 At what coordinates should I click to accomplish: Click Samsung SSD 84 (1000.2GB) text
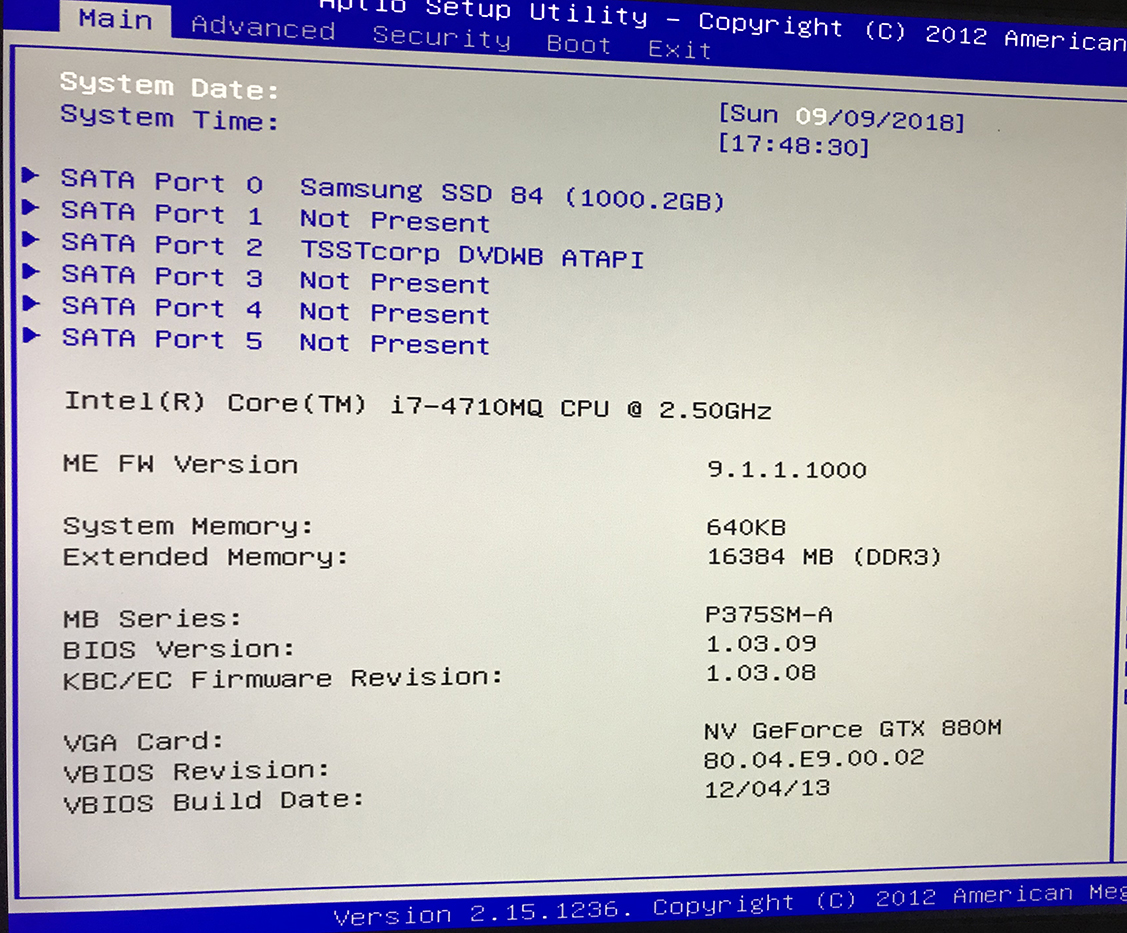pyautogui.click(x=512, y=194)
